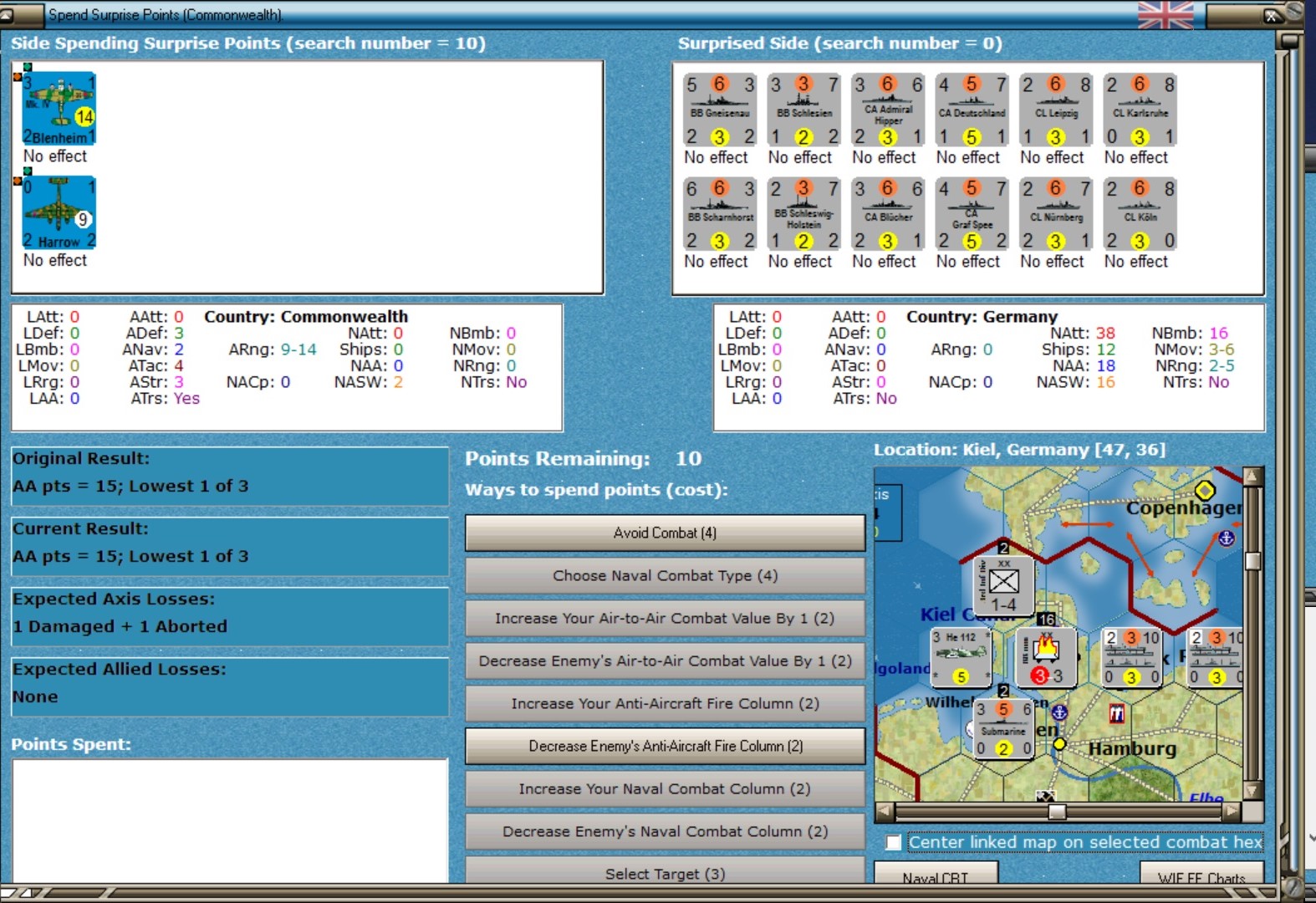Select the BB Scharnhorst ship counter
The width and height of the screenshot is (1316, 903).
point(720,214)
